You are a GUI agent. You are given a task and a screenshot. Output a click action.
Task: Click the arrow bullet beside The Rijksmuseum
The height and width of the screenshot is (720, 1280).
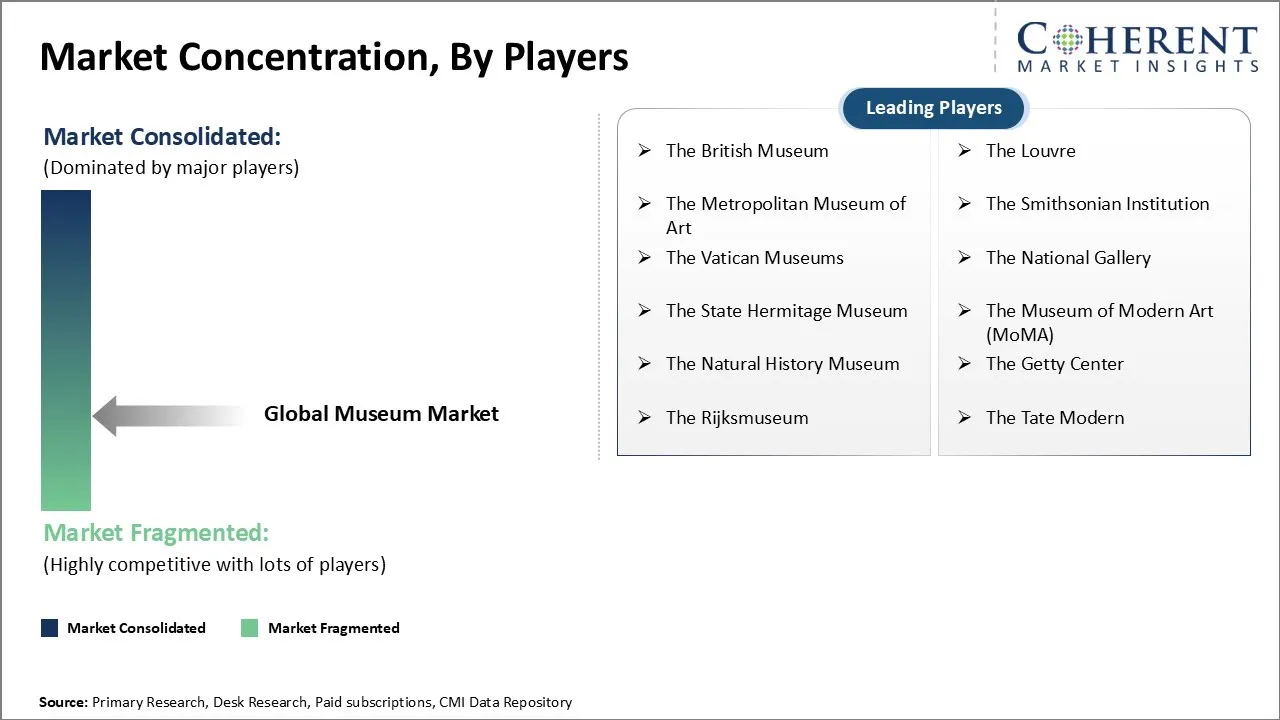645,418
